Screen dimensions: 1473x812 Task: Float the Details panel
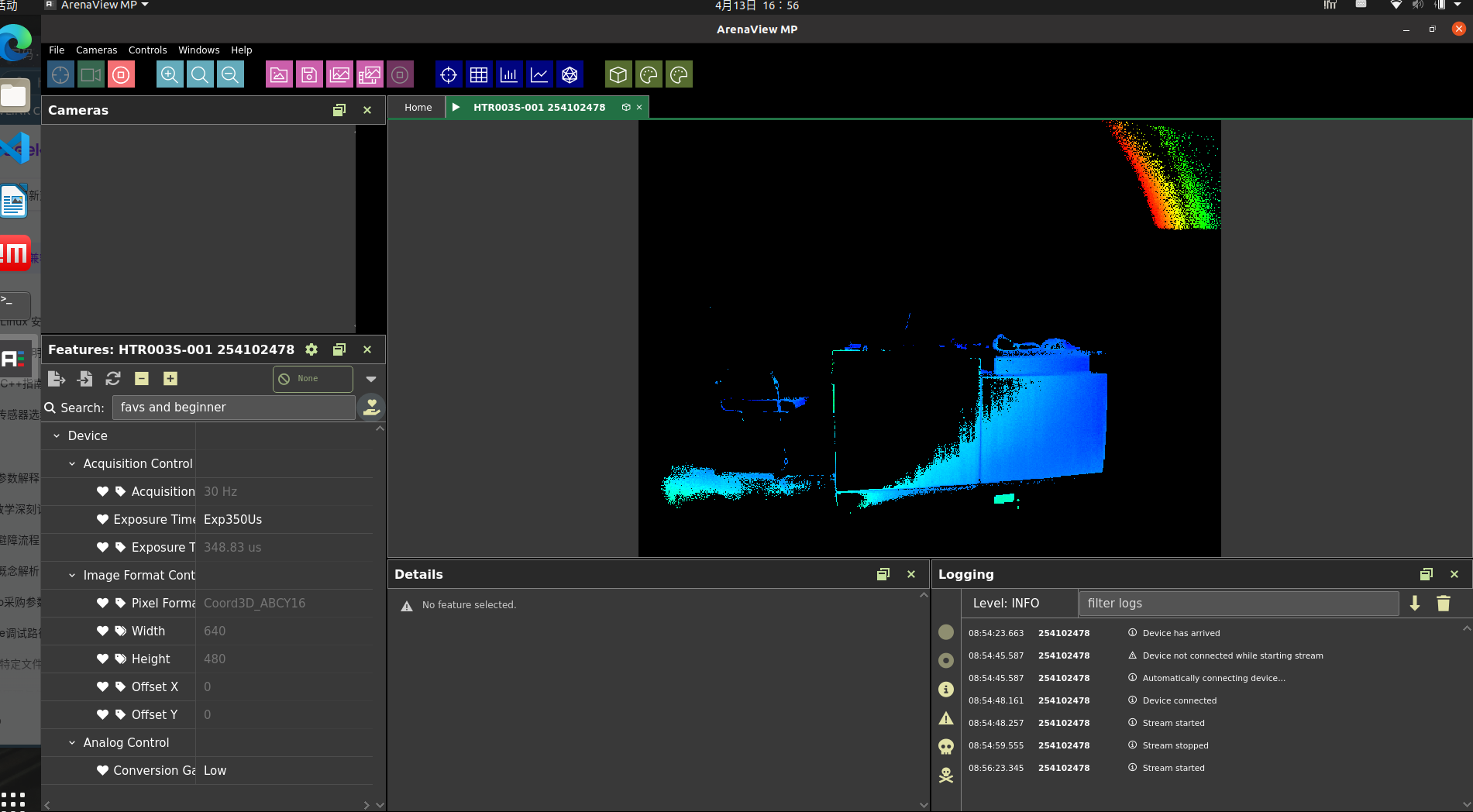[x=883, y=574]
